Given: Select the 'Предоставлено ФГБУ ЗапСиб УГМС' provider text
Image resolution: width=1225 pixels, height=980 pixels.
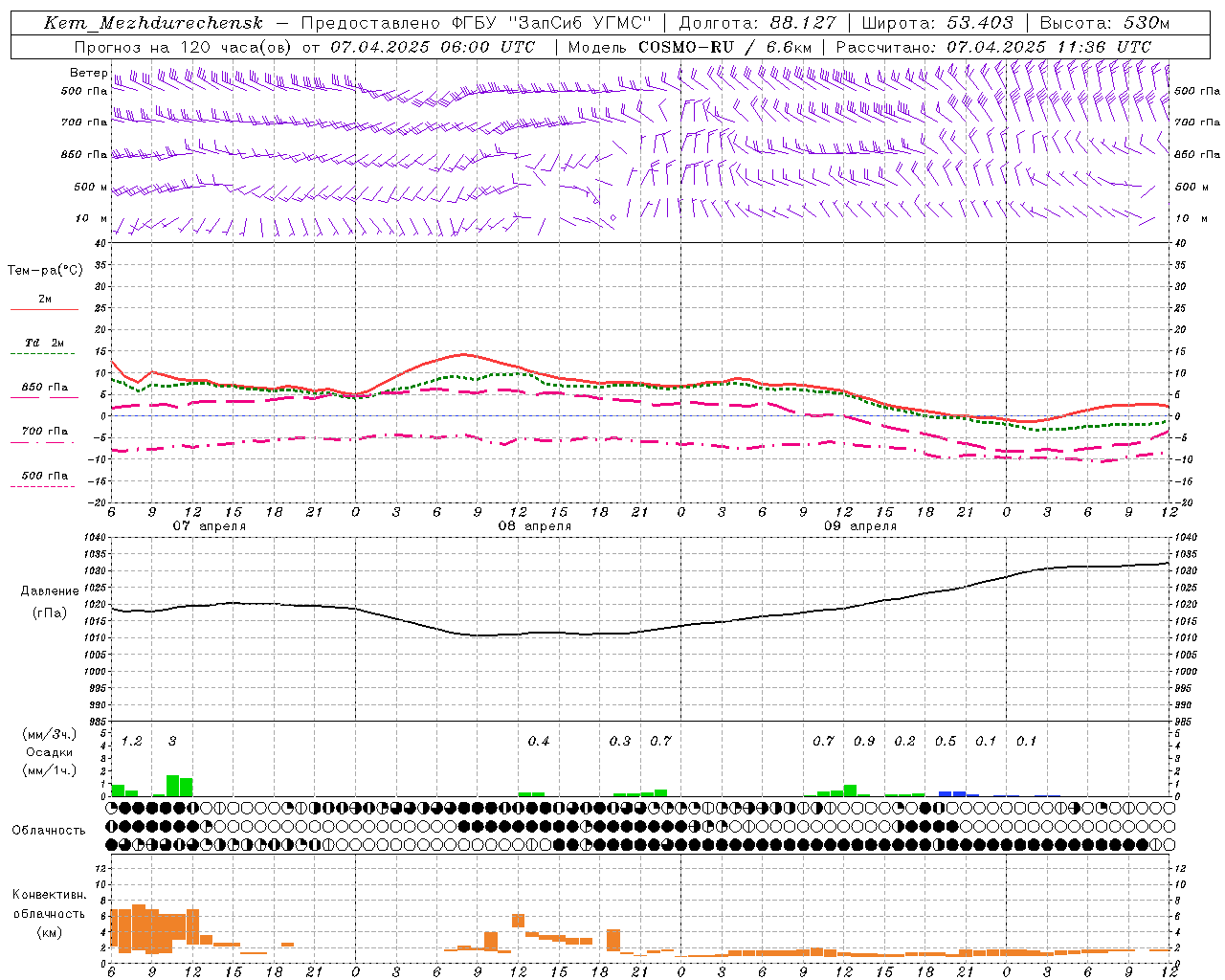Looking at the screenshot, I should pos(477,23).
